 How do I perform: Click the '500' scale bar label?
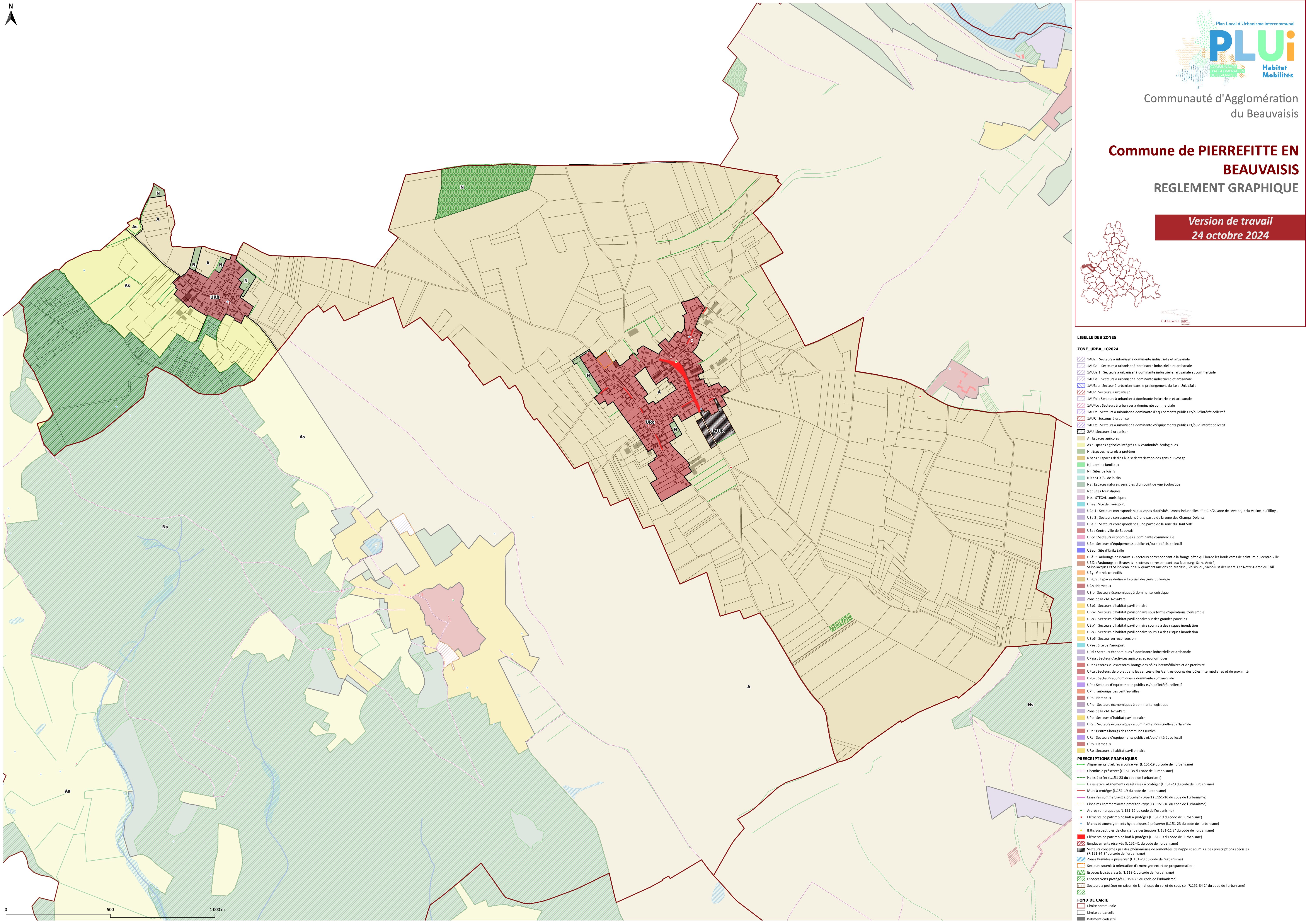(x=110, y=910)
